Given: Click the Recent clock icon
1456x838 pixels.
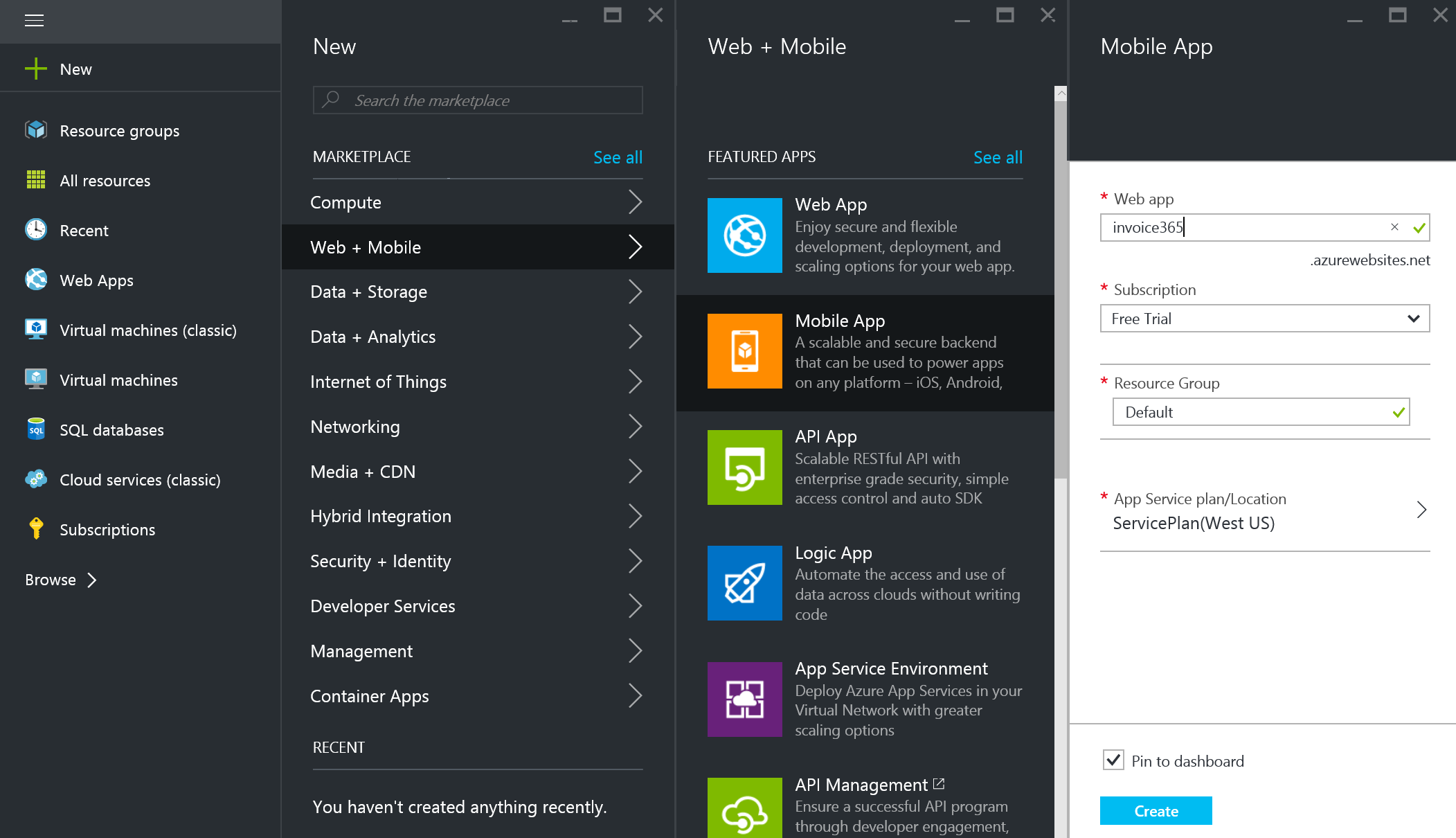Looking at the screenshot, I should (36, 230).
